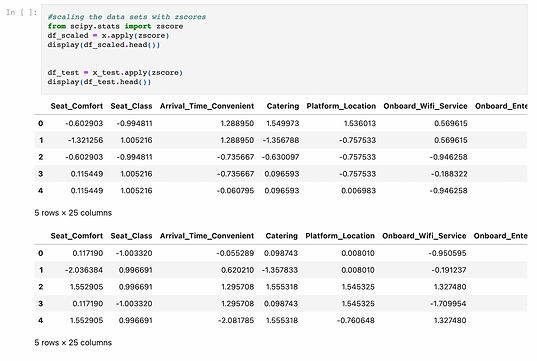Click row index 1 of lower table
Screen dimensions: 537x361
41,270
